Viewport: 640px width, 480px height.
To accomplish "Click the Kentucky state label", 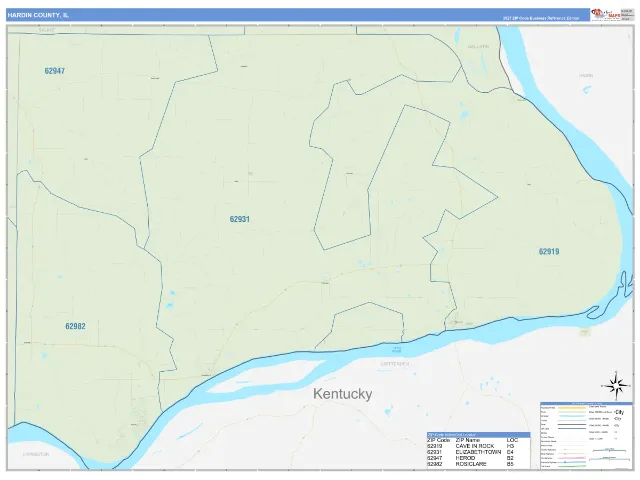I will [x=342, y=394].
